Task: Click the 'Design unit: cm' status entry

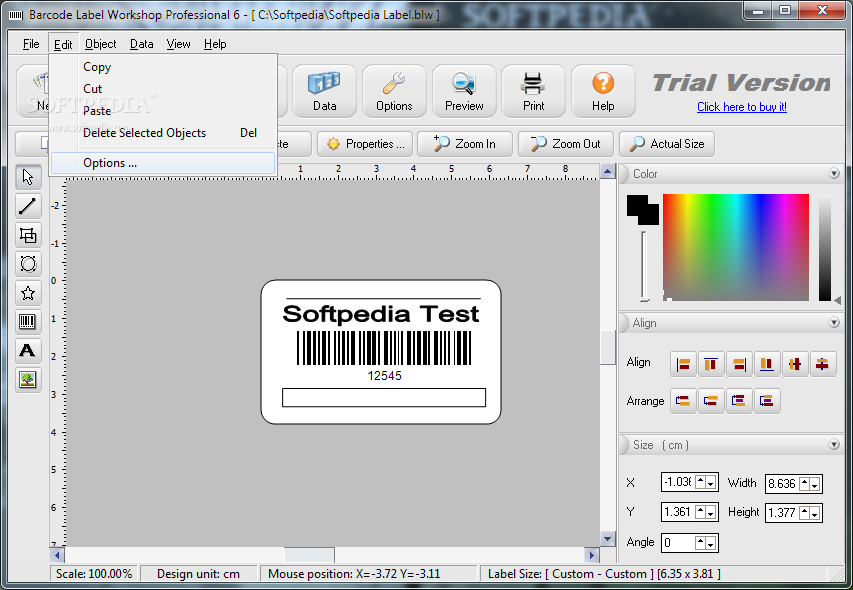Action: click(x=199, y=574)
